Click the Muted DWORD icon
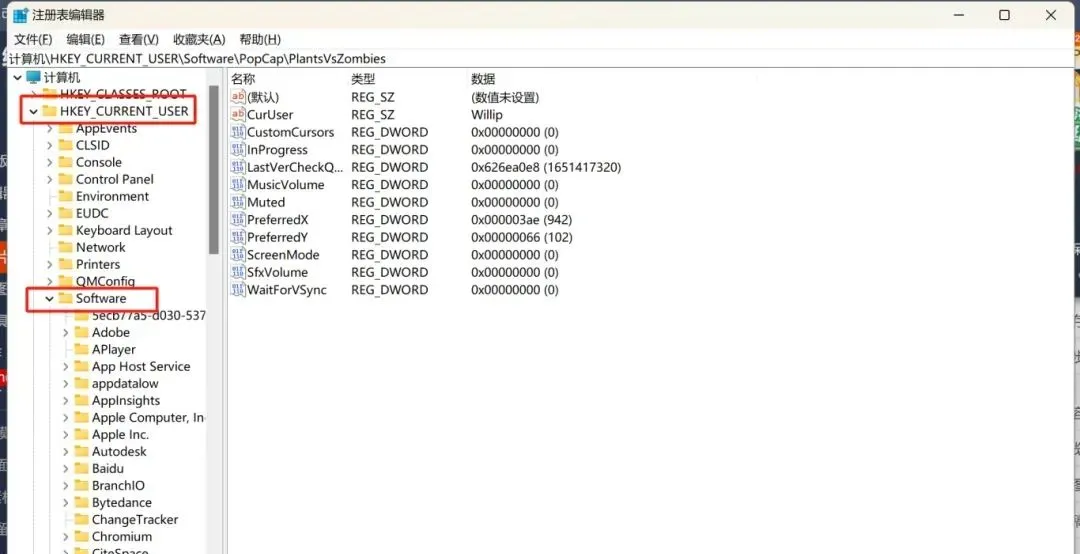Image resolution: width=1080 pixels, height=554 pixels. [x=238, y=203]
